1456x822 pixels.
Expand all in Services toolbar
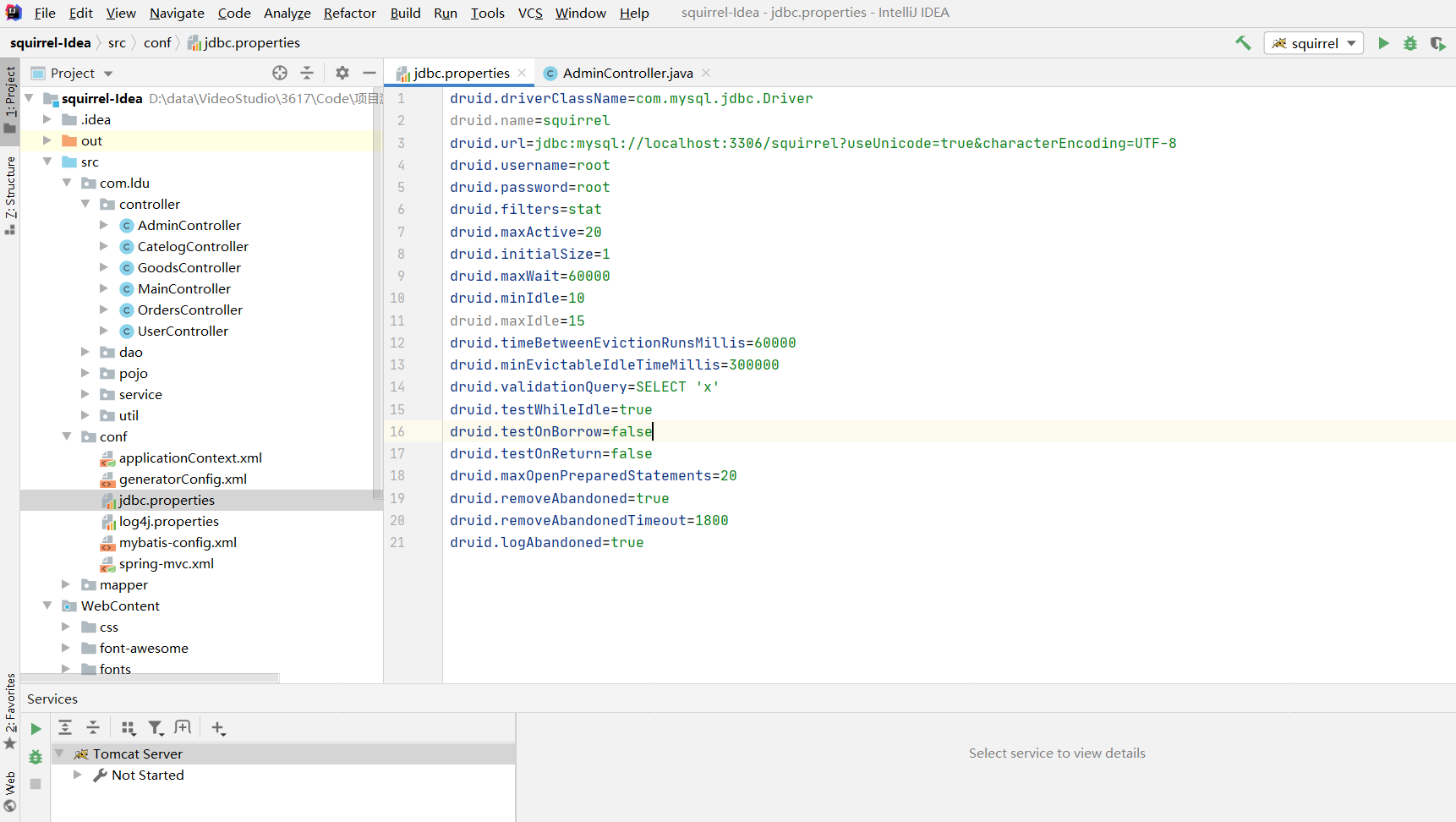coord(65,727)
